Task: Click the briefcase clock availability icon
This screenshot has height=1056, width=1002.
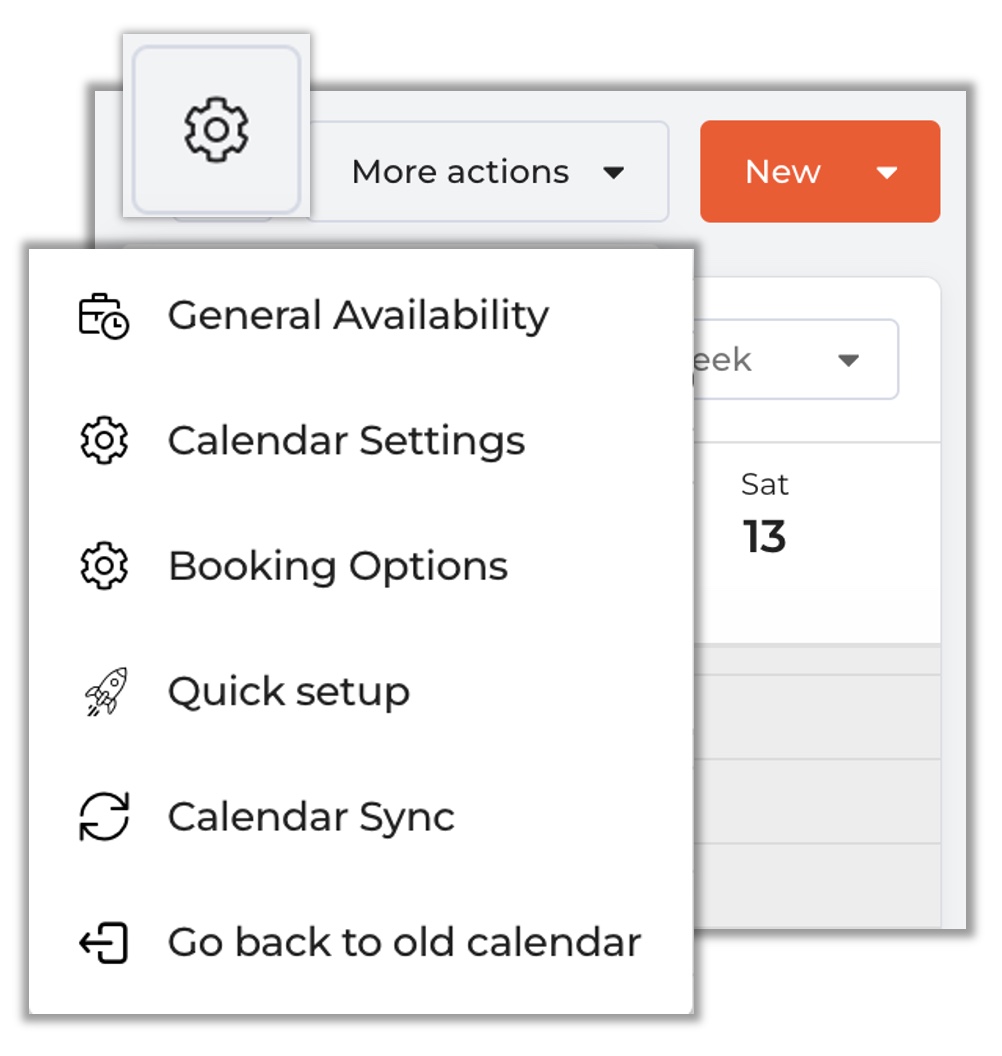Action: [104, 316]
